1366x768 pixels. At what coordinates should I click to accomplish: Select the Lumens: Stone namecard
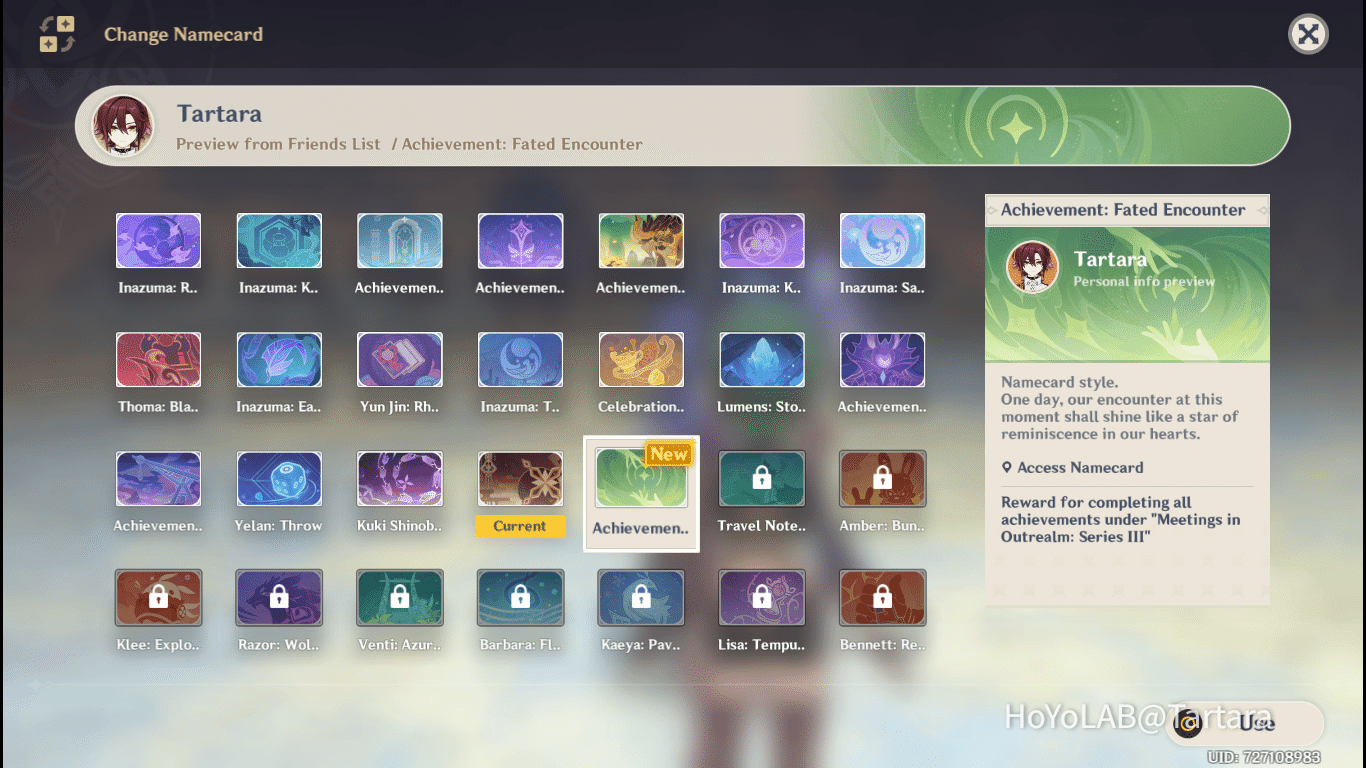[x=761, y=360]
